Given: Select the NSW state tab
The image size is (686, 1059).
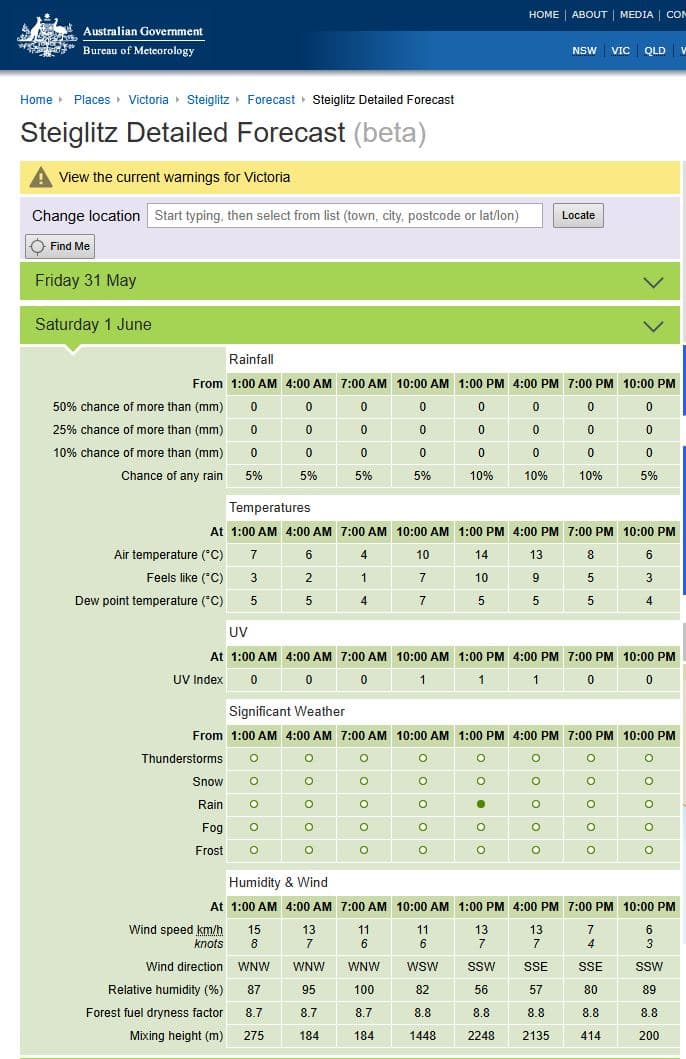Looking at the screenshot, I should coord(584,51).
